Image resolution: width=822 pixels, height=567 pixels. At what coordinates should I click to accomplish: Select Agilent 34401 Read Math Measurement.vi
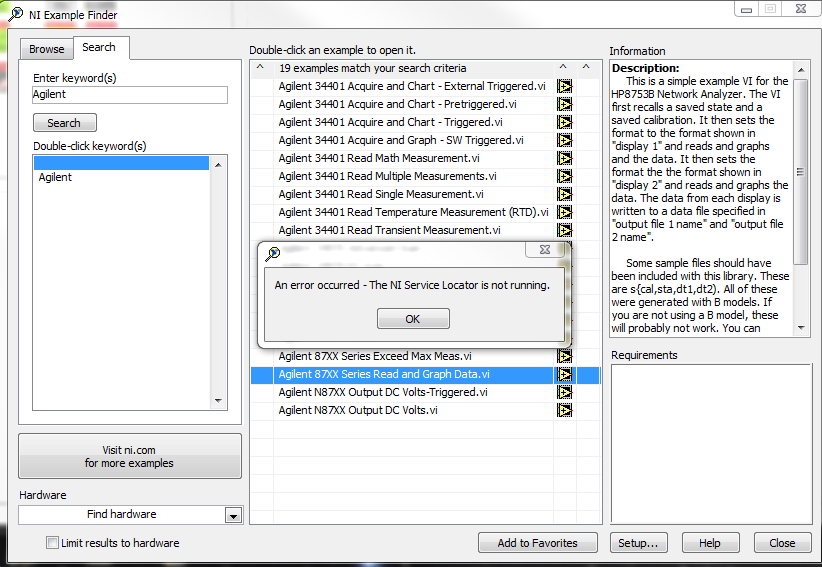click(x=378, y=158)
